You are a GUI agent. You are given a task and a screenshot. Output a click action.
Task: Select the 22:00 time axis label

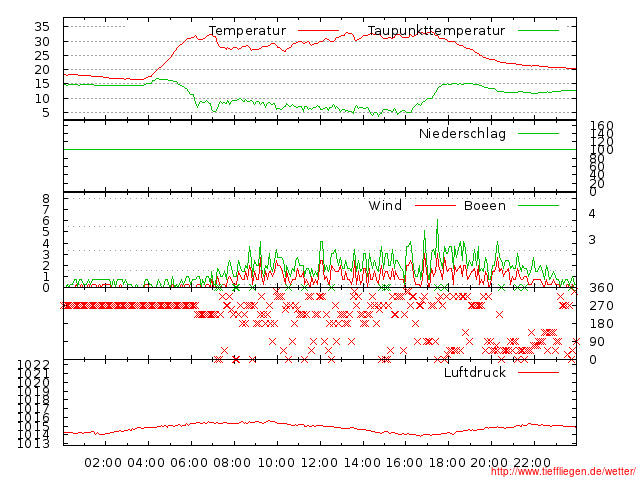534,462
